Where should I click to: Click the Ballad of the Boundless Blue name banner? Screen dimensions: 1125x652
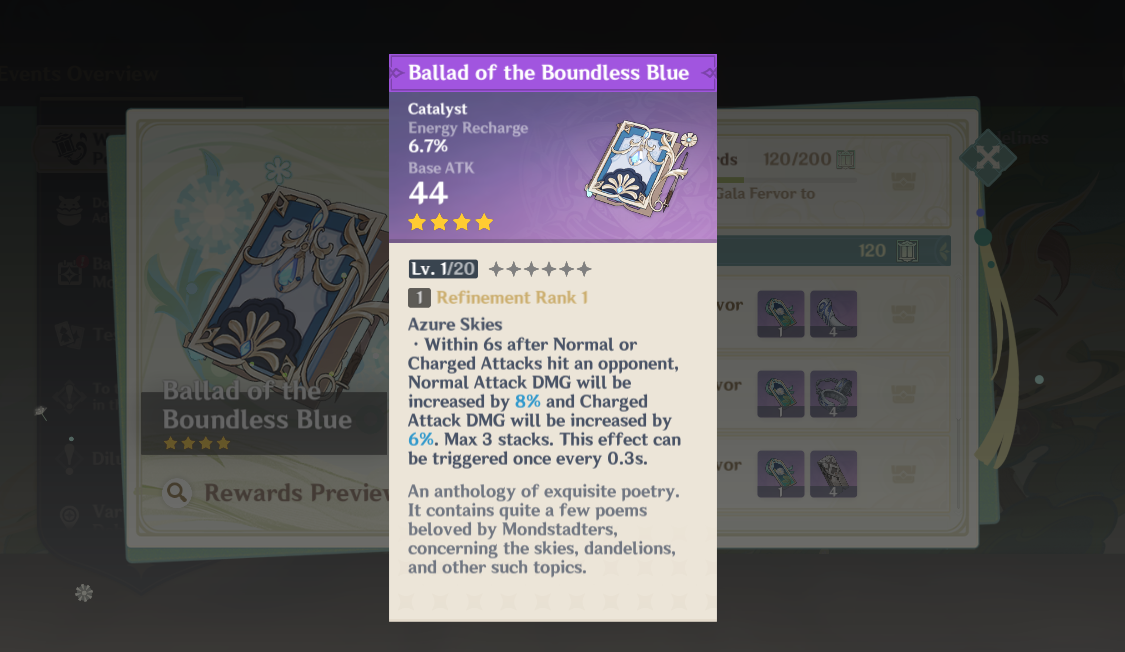click(x=553, y=72)
